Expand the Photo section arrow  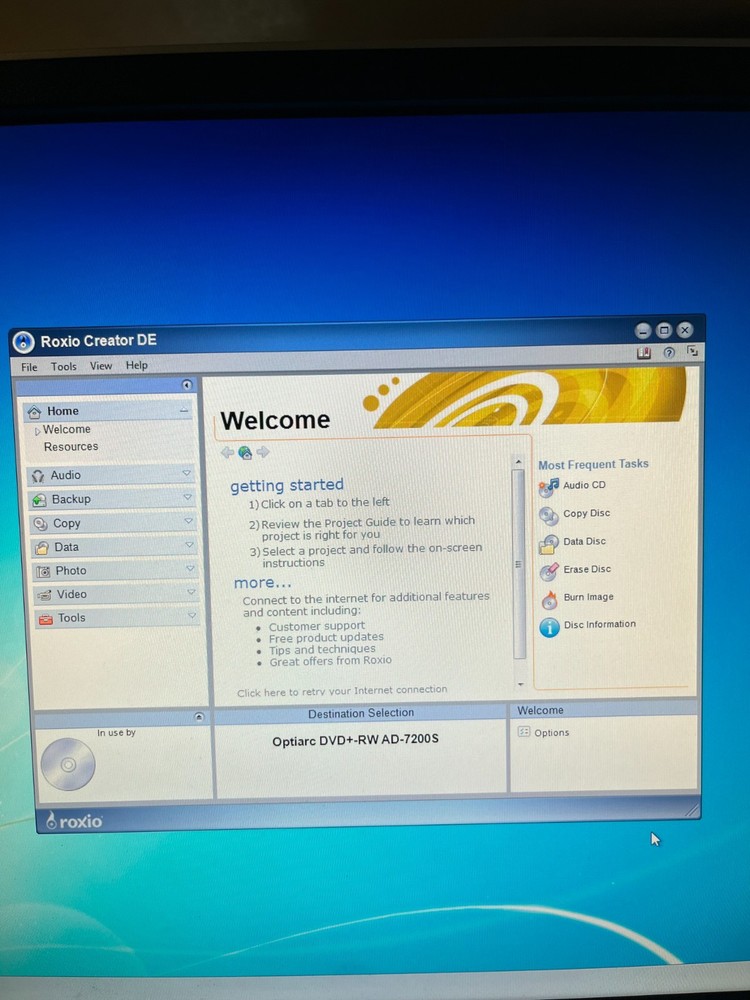click(190, 568)
